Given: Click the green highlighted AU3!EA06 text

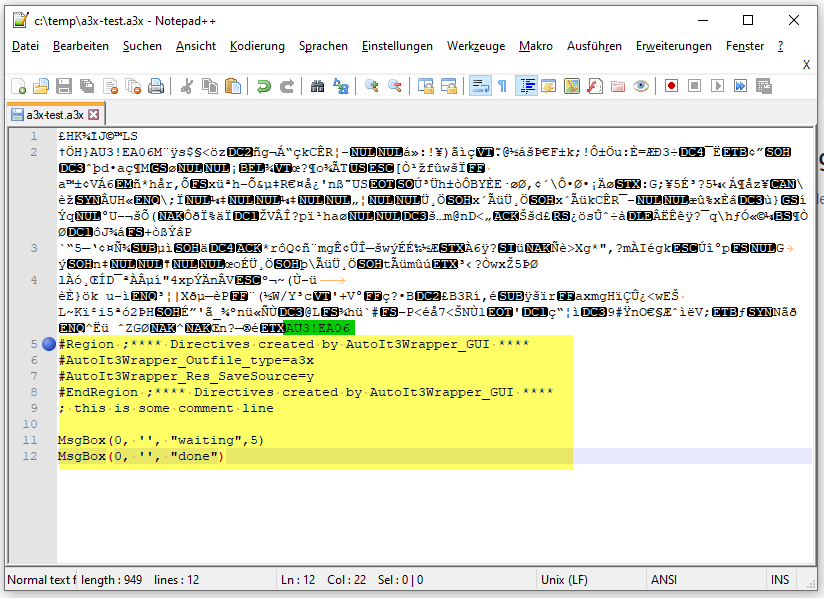Looking at the screenshot, I should [x=318, y=328].
